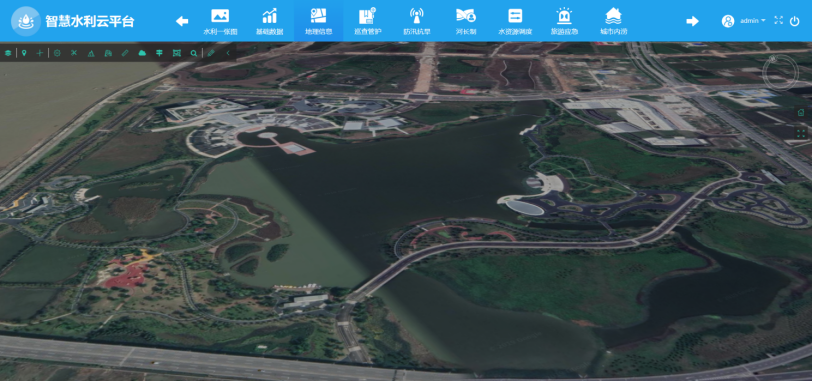Select the location marker tool

[x=24, y=53]
